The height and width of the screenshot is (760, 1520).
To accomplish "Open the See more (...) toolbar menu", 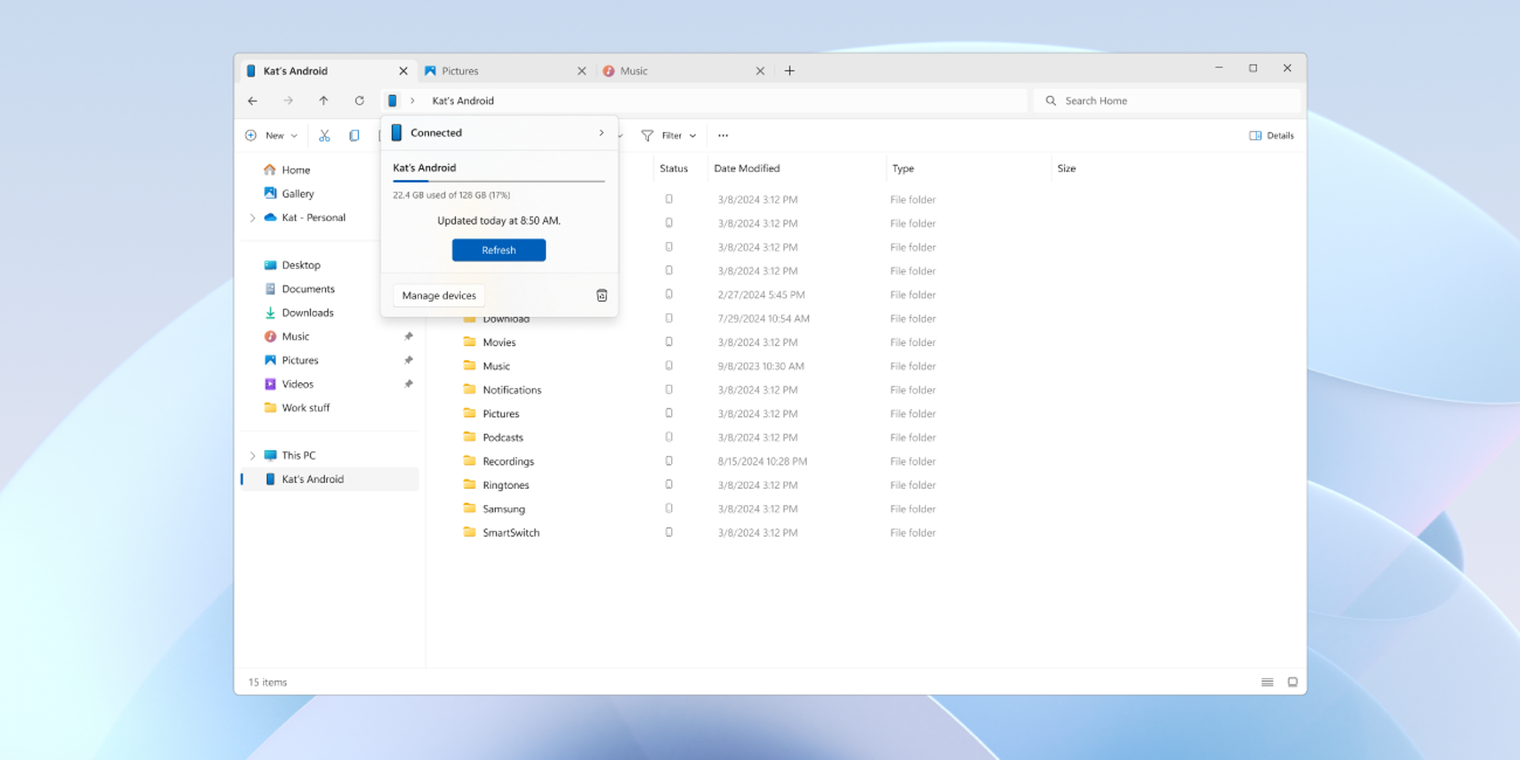I will click(723, 135).
